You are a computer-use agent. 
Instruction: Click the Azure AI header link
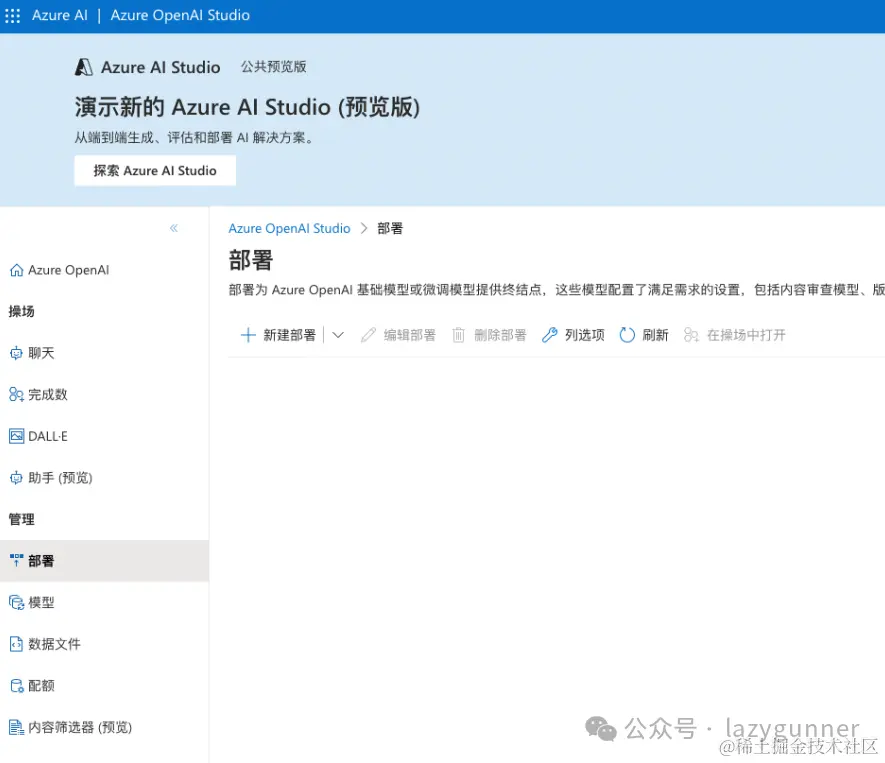(60, 15)
